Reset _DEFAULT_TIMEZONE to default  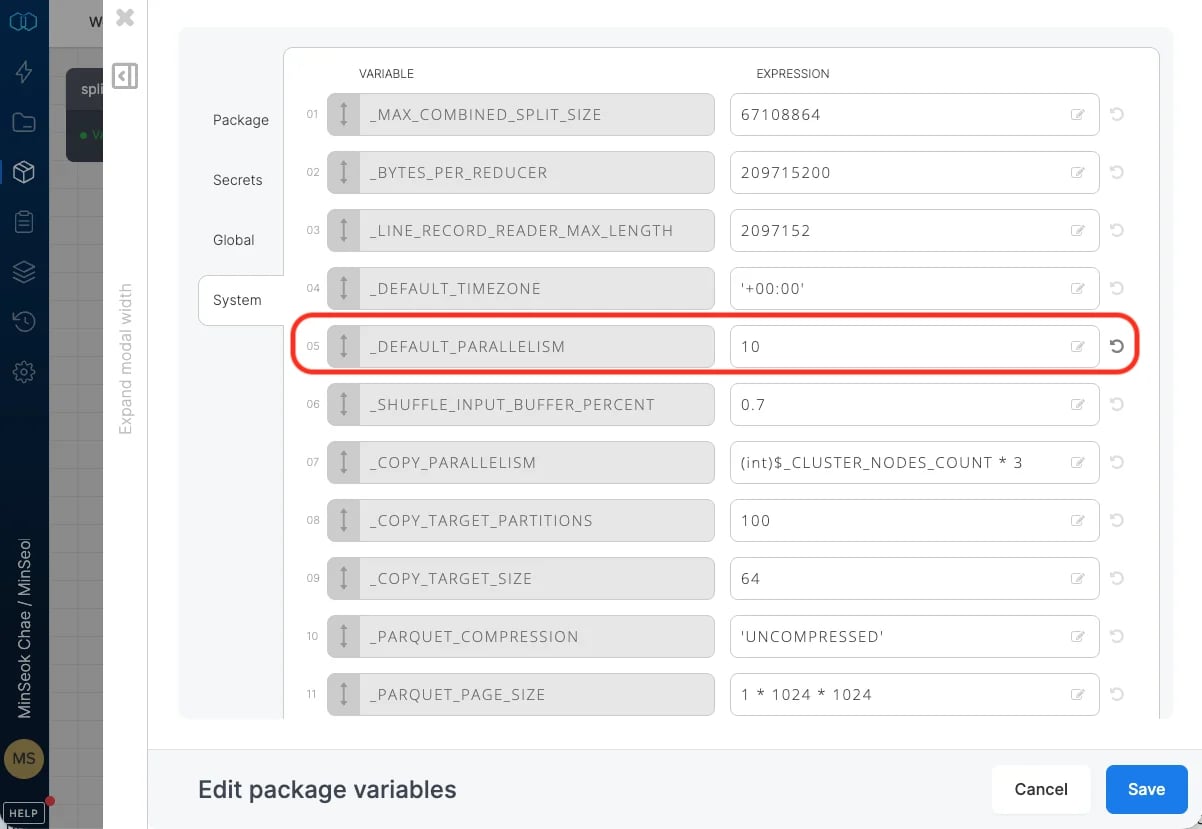tap(1117, 288)
